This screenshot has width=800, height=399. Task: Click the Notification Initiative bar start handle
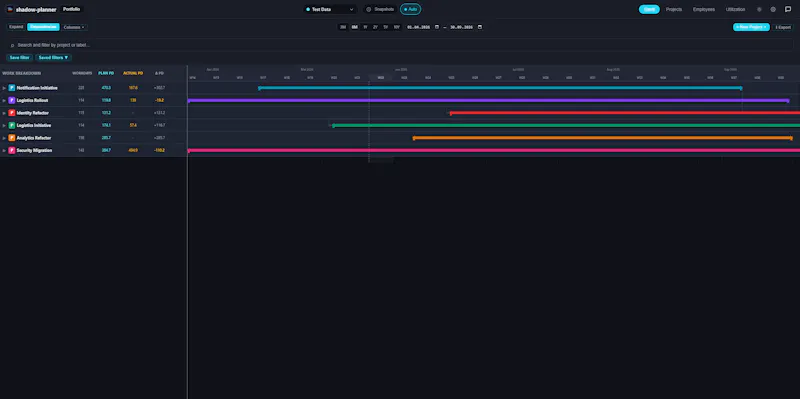[259, 88]
